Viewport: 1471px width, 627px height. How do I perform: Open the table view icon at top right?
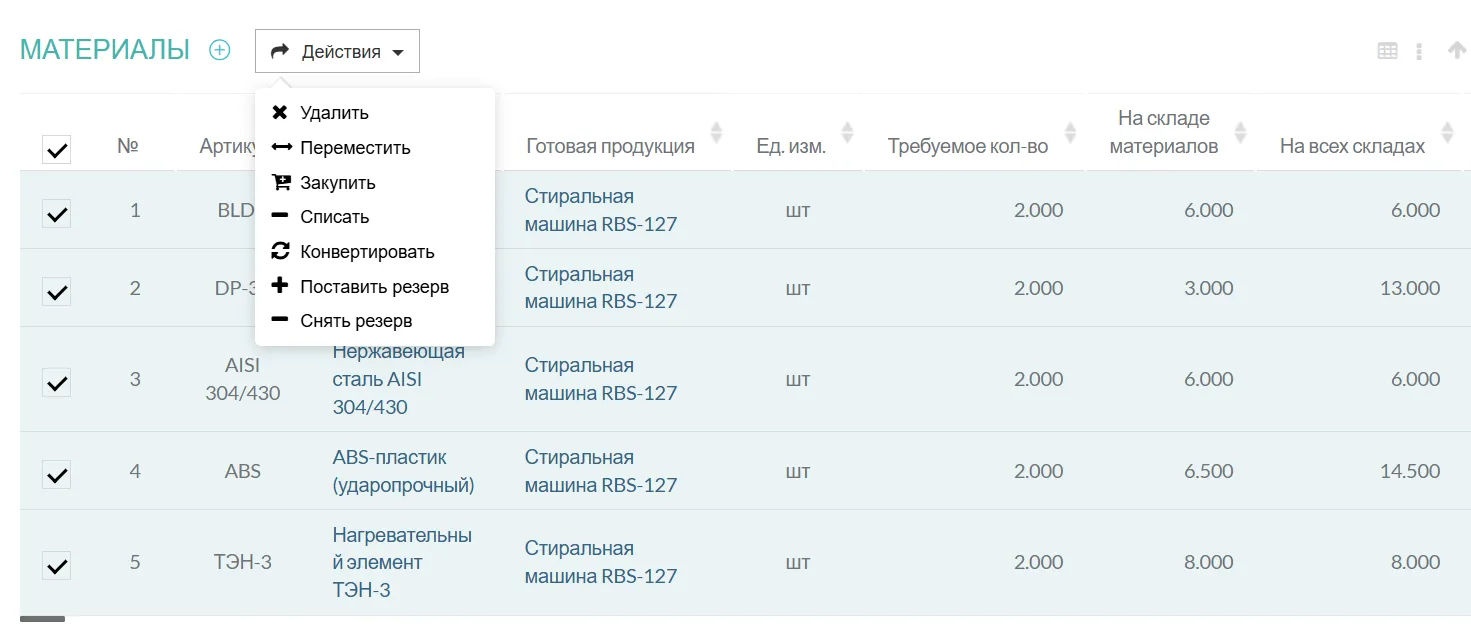(1387, 51)
